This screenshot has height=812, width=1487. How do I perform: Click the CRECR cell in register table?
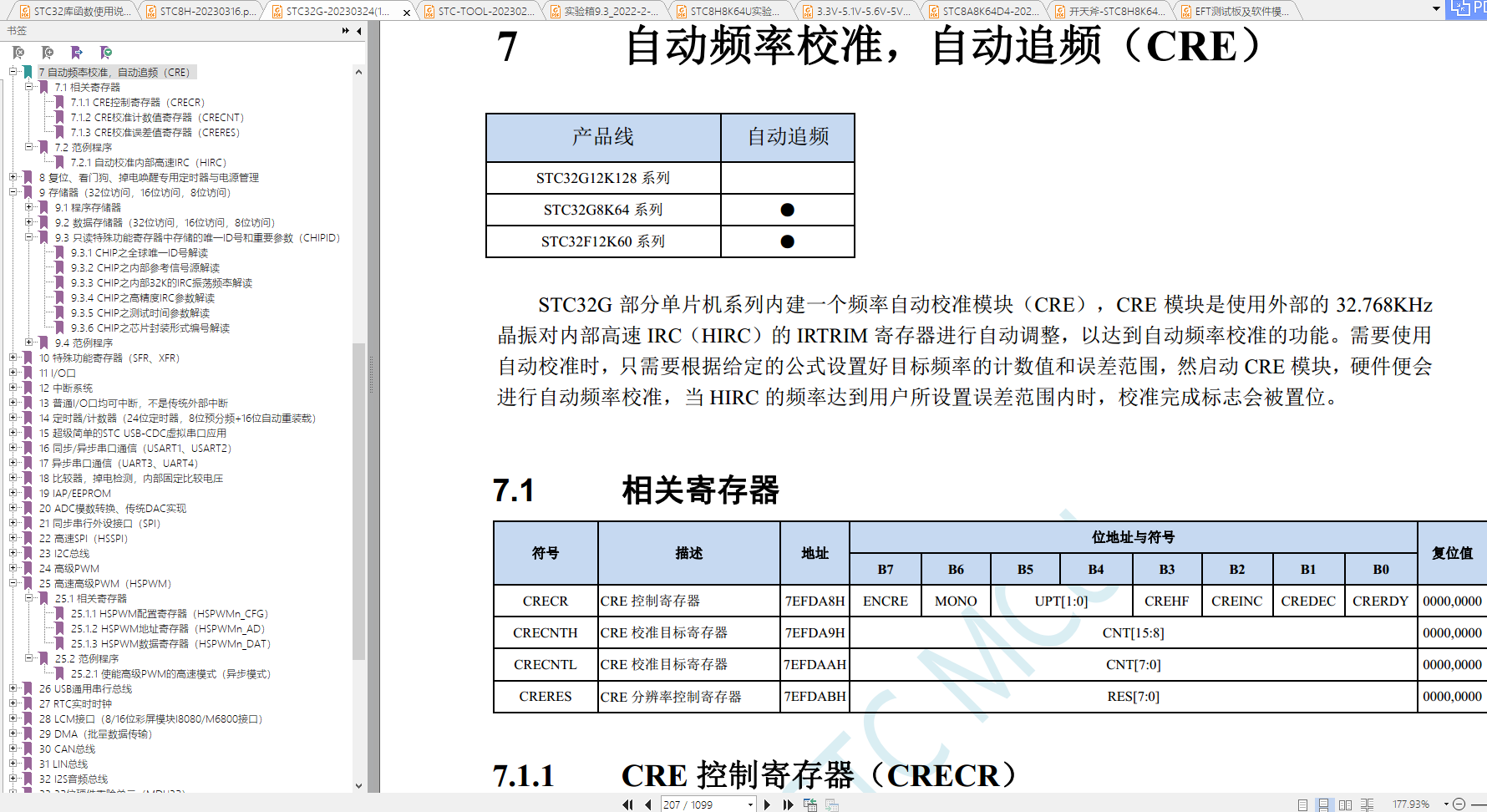(x=546, y=601)
